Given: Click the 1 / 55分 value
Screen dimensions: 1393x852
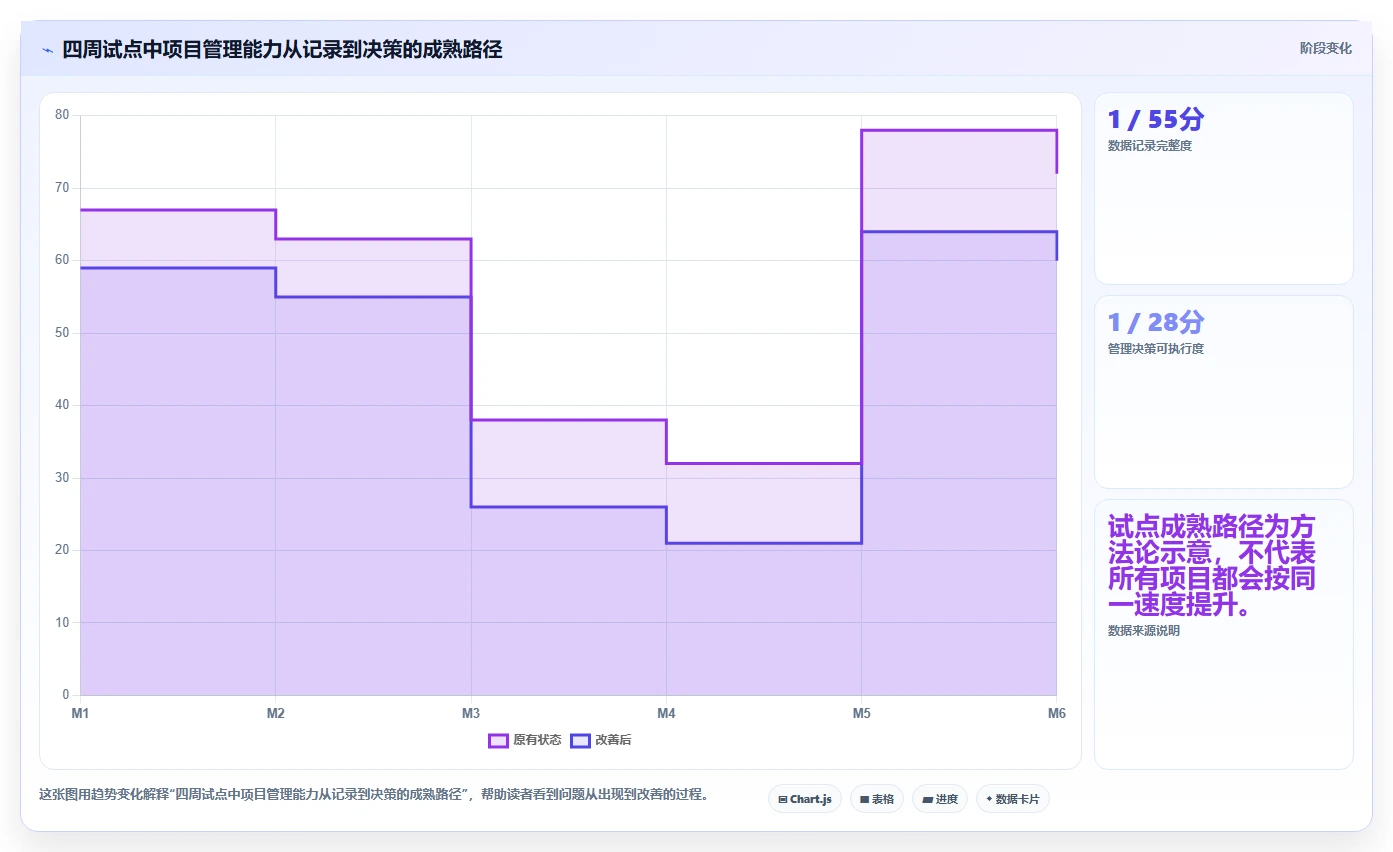Looking at the screenshot, I should (x=1156, y=119).
